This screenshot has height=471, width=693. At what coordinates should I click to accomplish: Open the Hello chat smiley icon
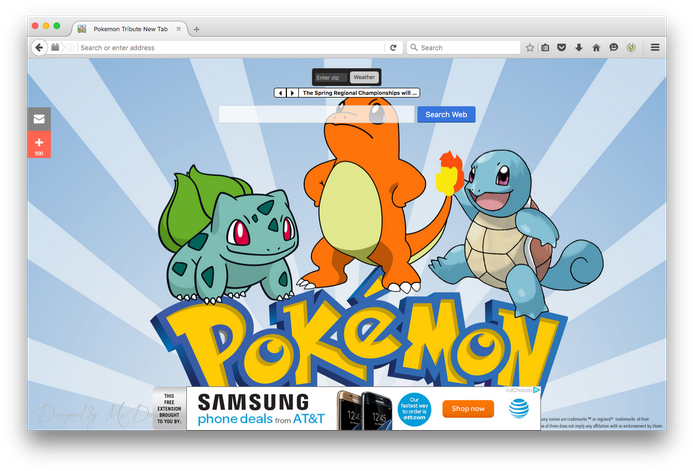[x=613, y=47]
